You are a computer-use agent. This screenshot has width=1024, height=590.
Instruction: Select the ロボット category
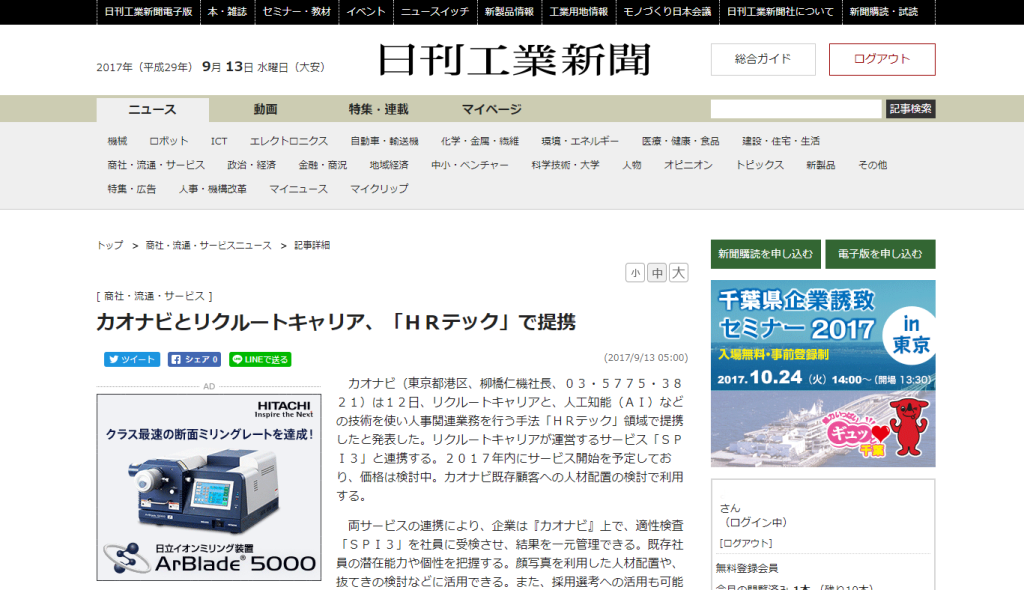(168, 141)
